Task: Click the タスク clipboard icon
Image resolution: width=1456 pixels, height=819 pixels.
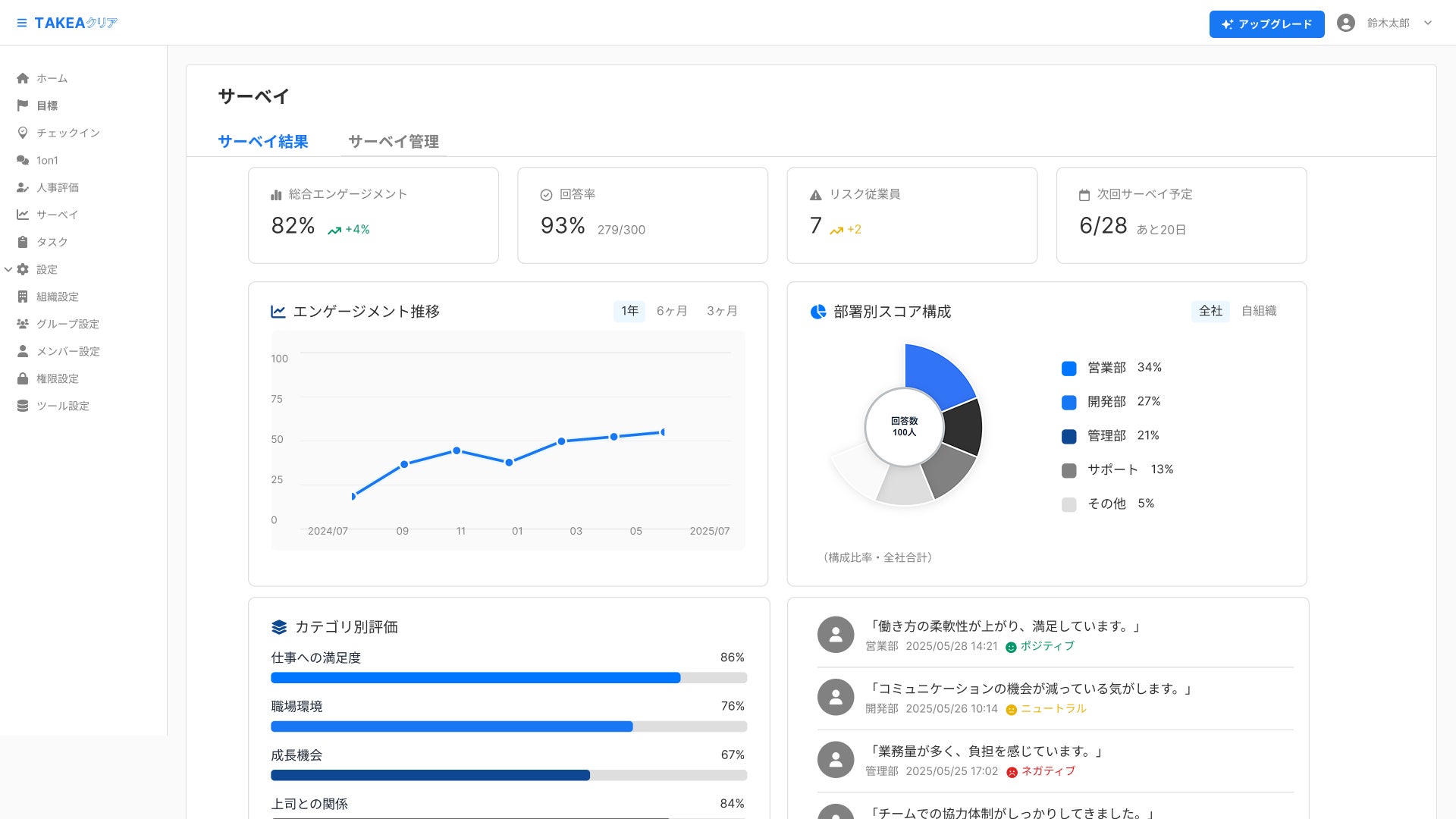Action: pyautogui.click(x=23, y=242)
